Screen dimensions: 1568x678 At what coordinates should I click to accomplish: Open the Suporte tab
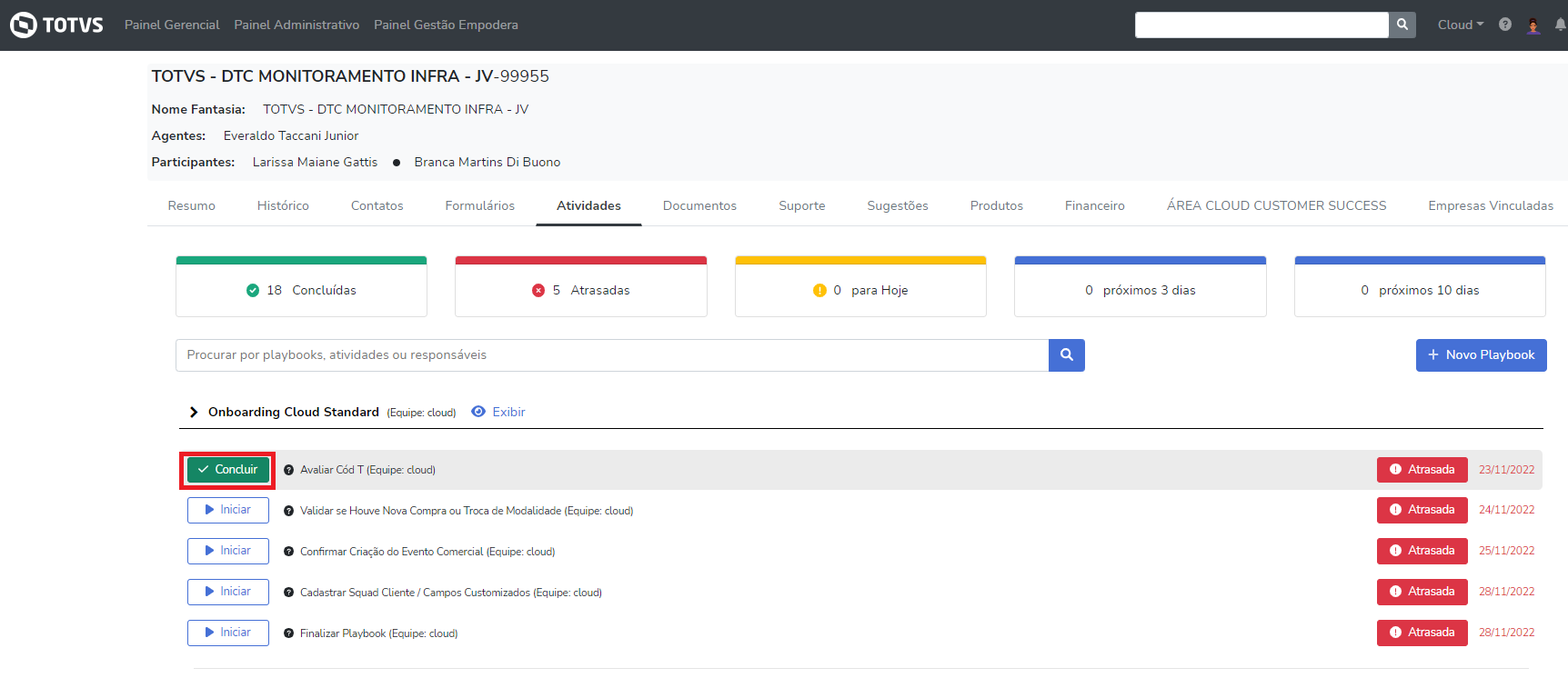tap(802, 205)
